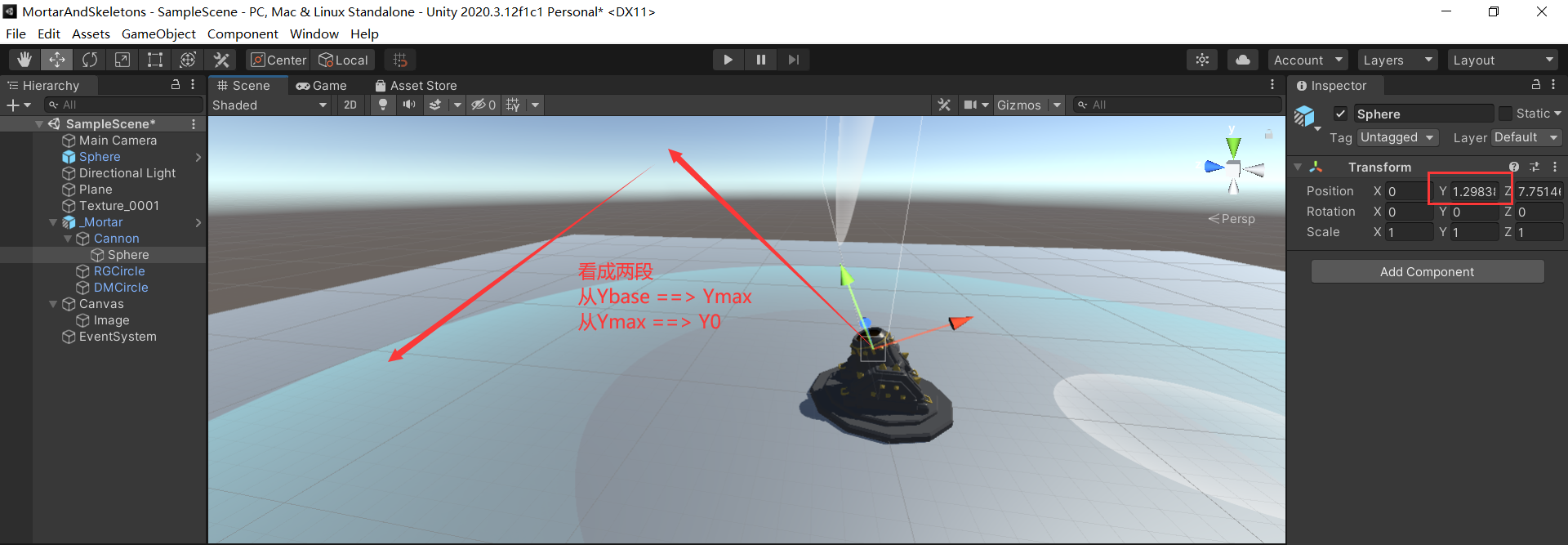This screenshot has width=1568, height=545.
Task: Select the Move tool
Action: coord(57,60)
